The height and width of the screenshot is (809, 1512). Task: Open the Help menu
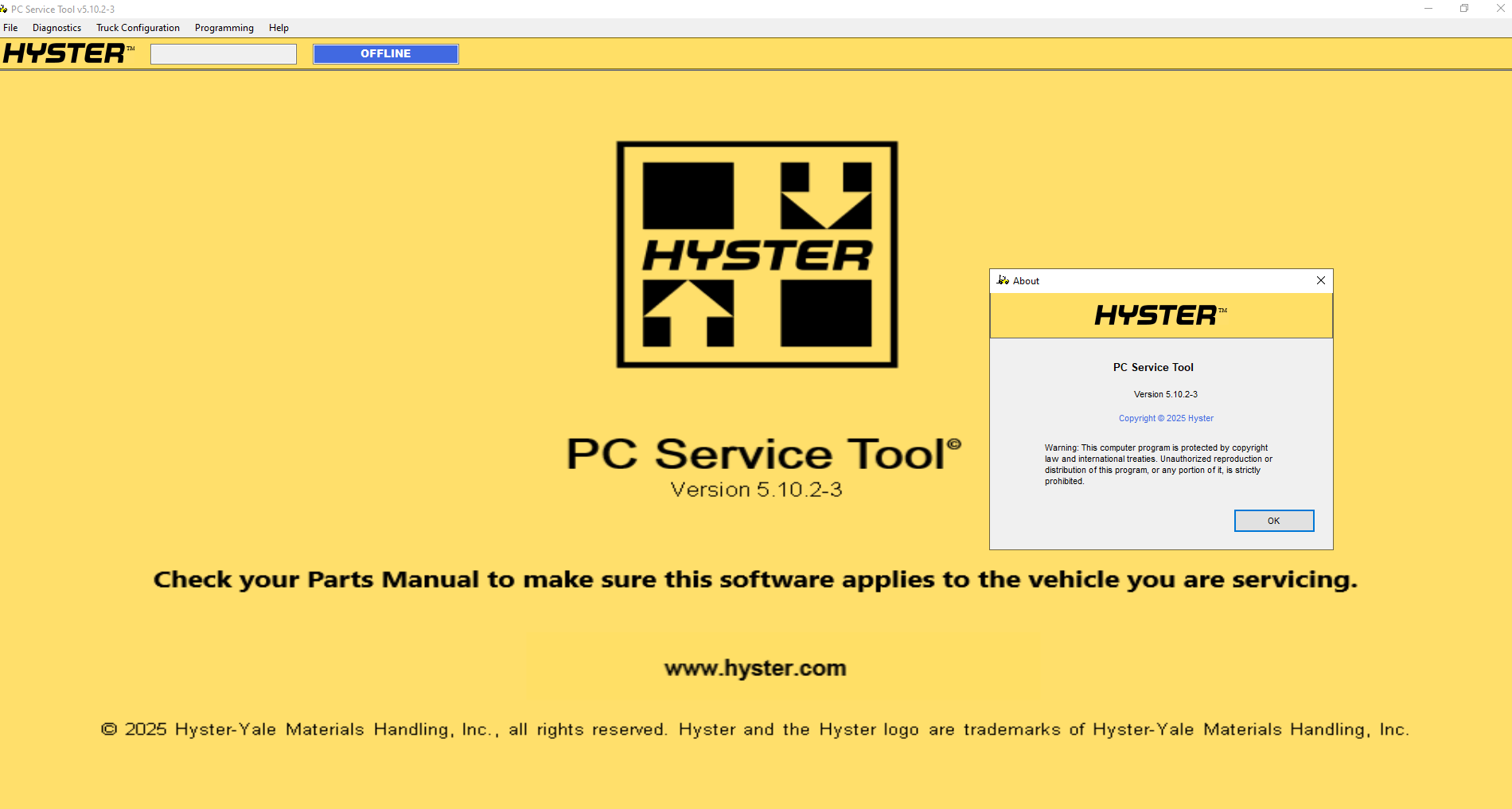(x=279, y=28)
